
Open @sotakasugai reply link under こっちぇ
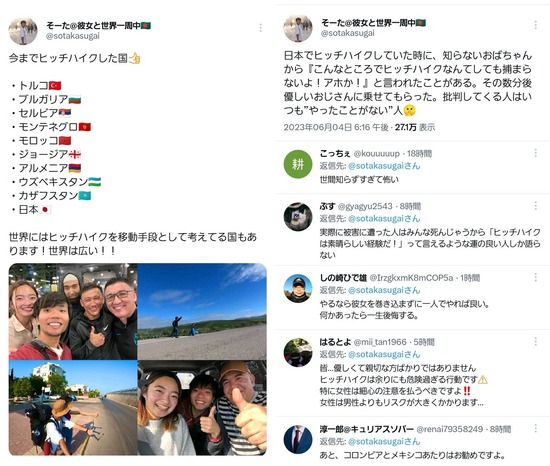384,166
